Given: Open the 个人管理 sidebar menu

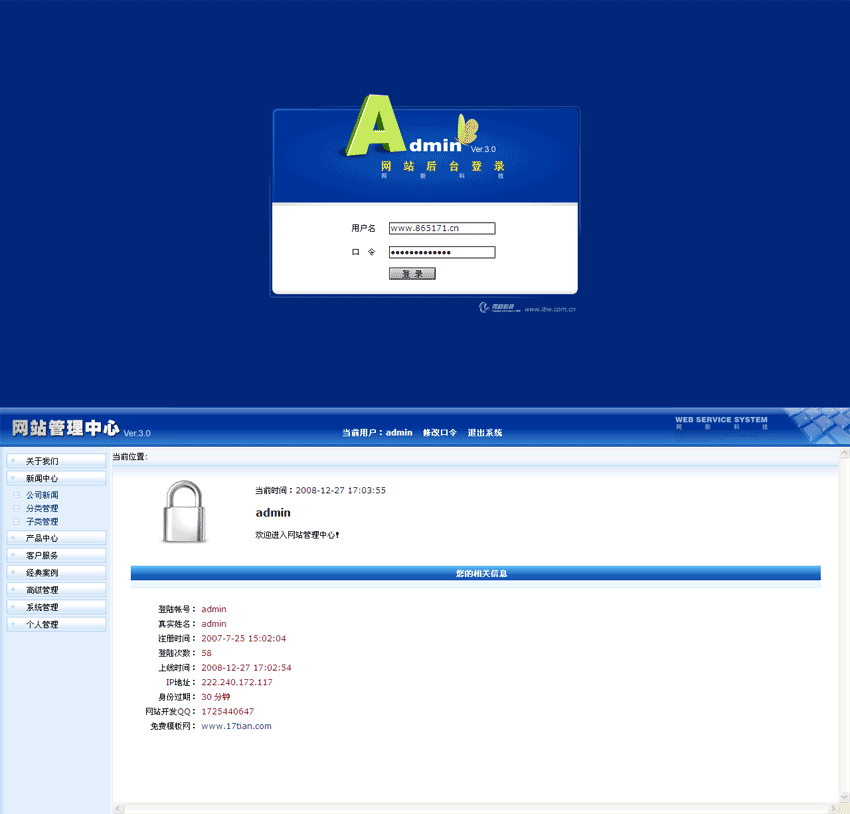Looking at the screenshot, I should 55,624.
